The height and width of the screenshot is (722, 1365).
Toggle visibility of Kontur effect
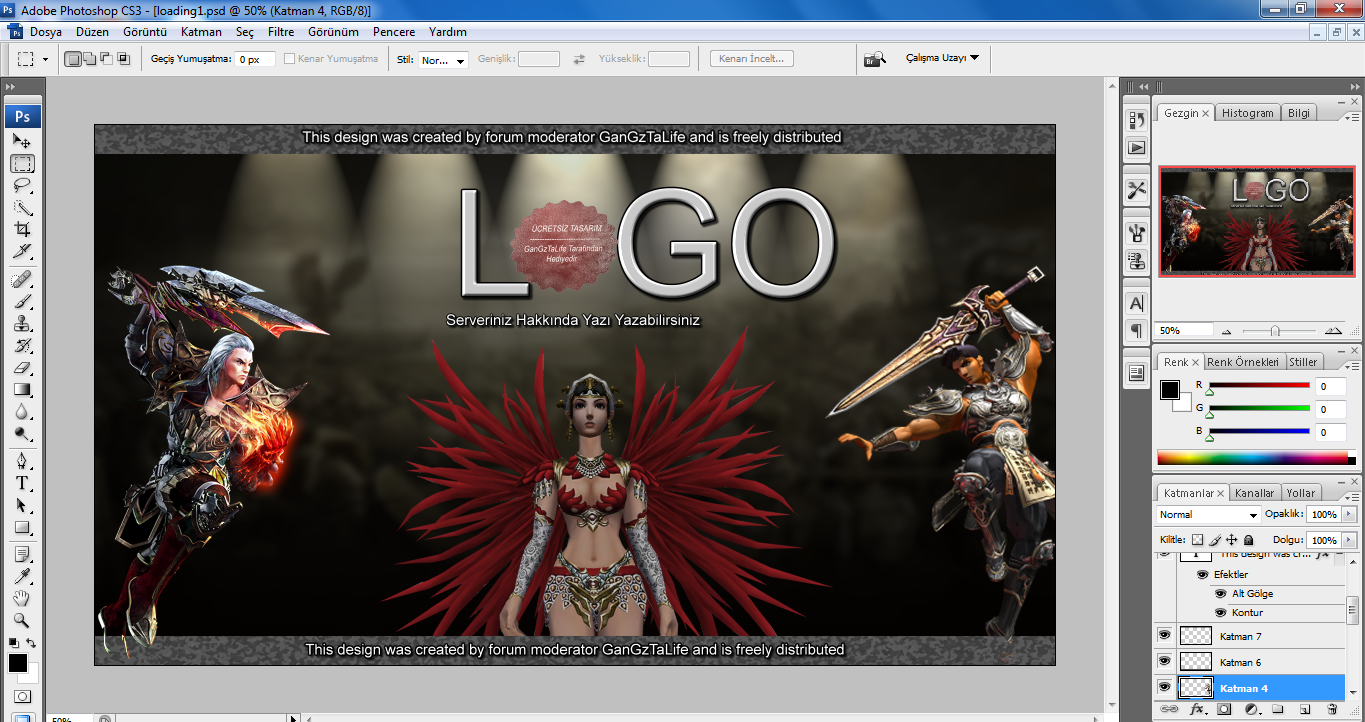[x=1221, y=612]
